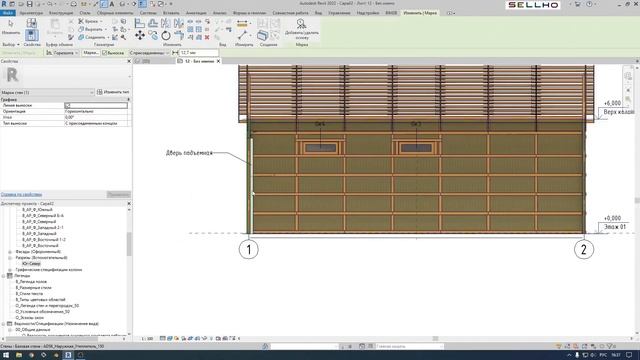Click the Text tool A in quick access toolbar
640x360 pixels.
[111, 4]
